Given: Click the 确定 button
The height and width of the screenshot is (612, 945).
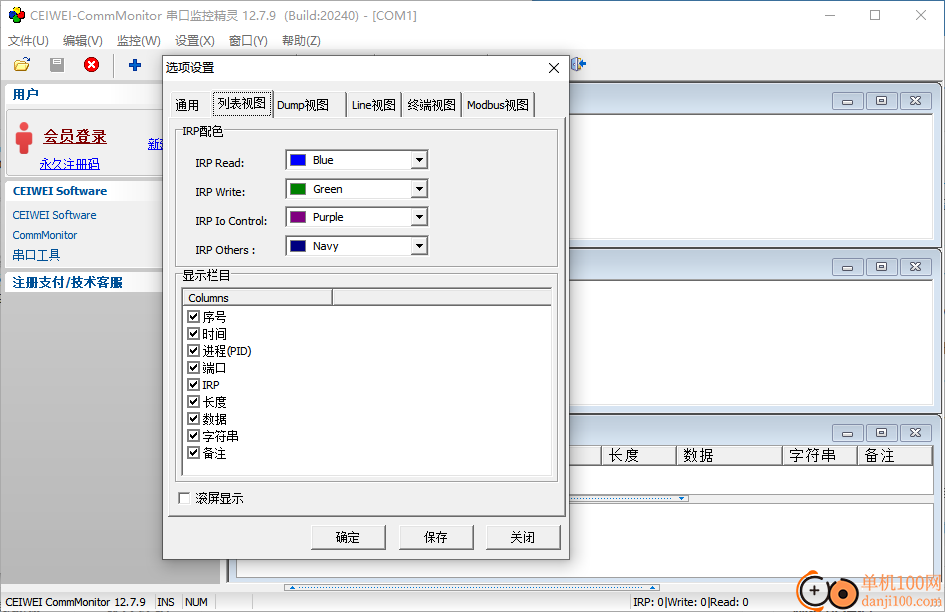Looking at the screenshot, I should click(348, 537).
